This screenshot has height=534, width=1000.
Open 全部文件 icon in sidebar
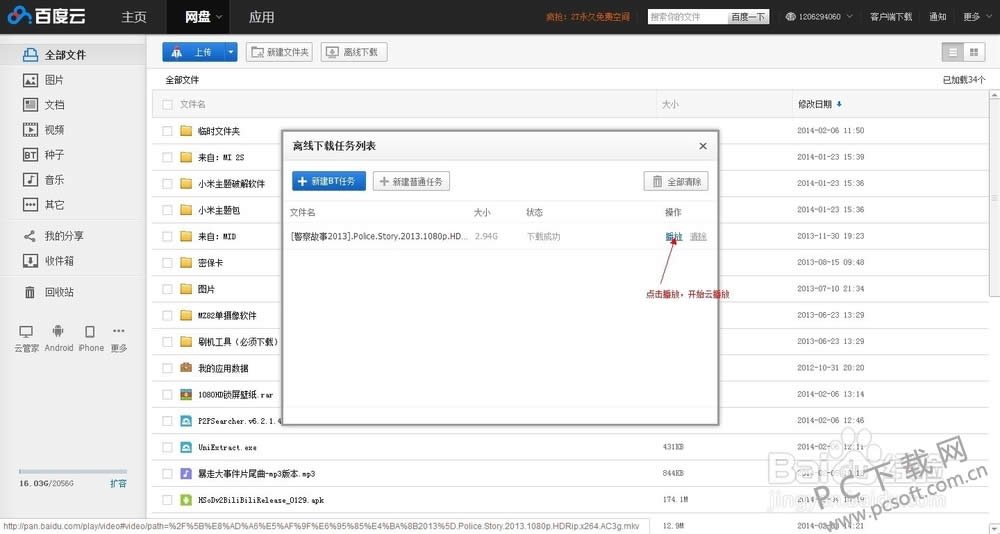tap(30, 55)
